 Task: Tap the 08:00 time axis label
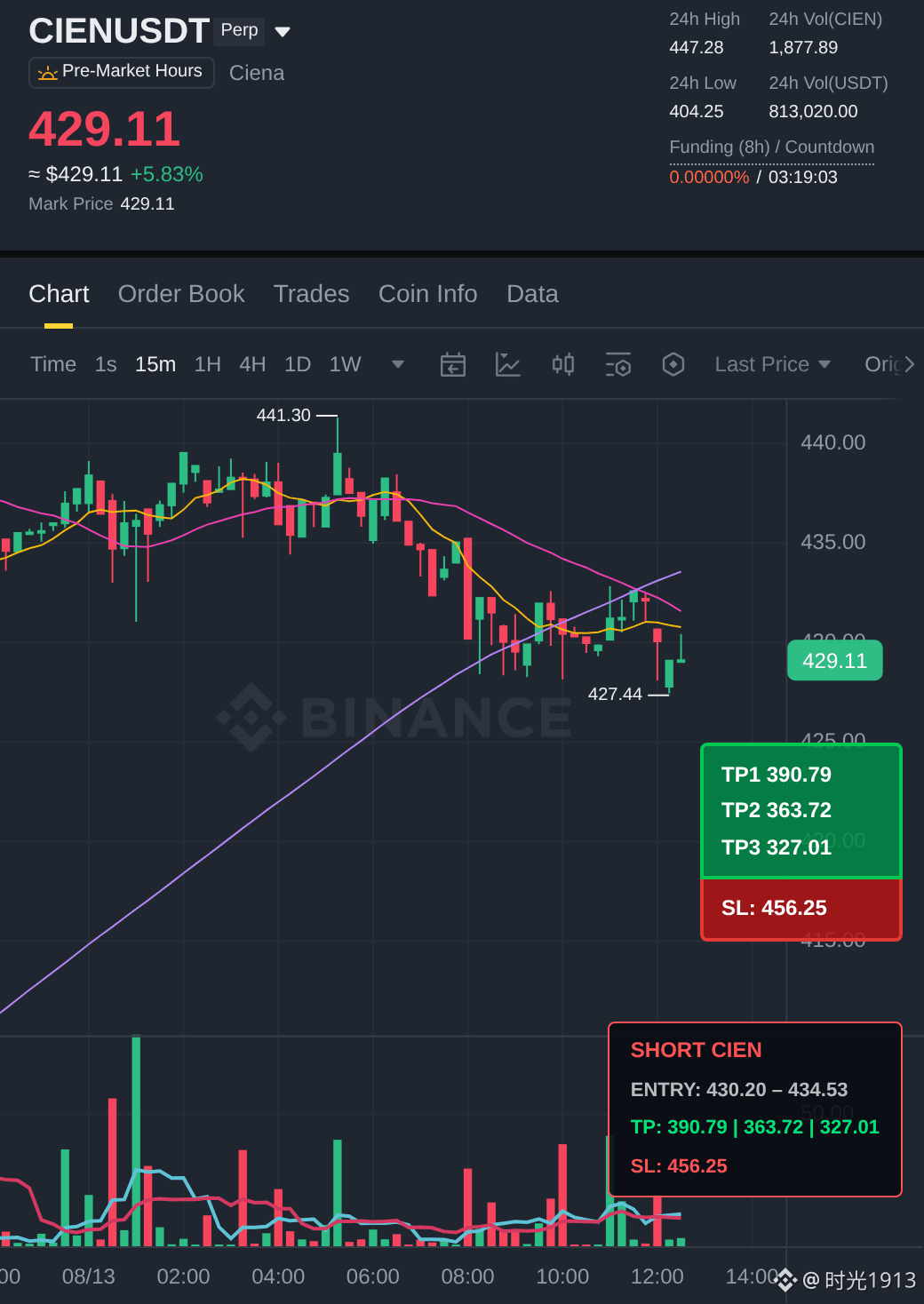467,1277
